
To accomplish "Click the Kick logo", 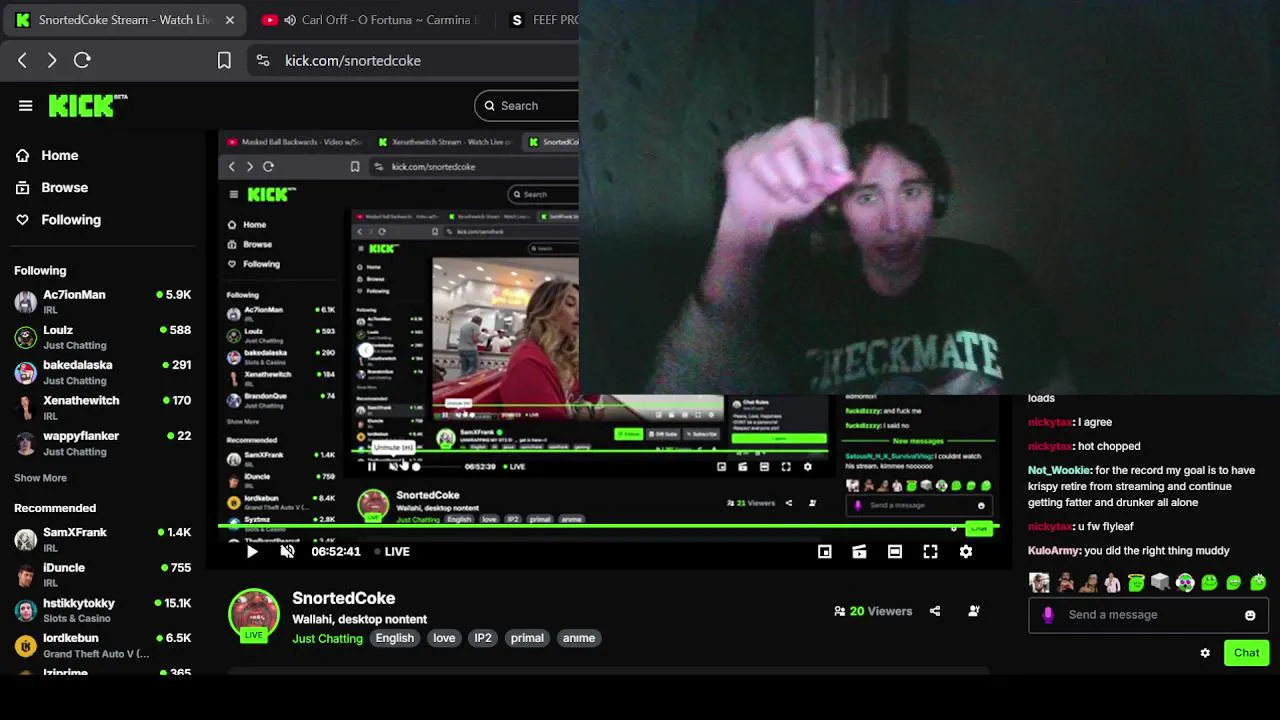I will (88, 105).
